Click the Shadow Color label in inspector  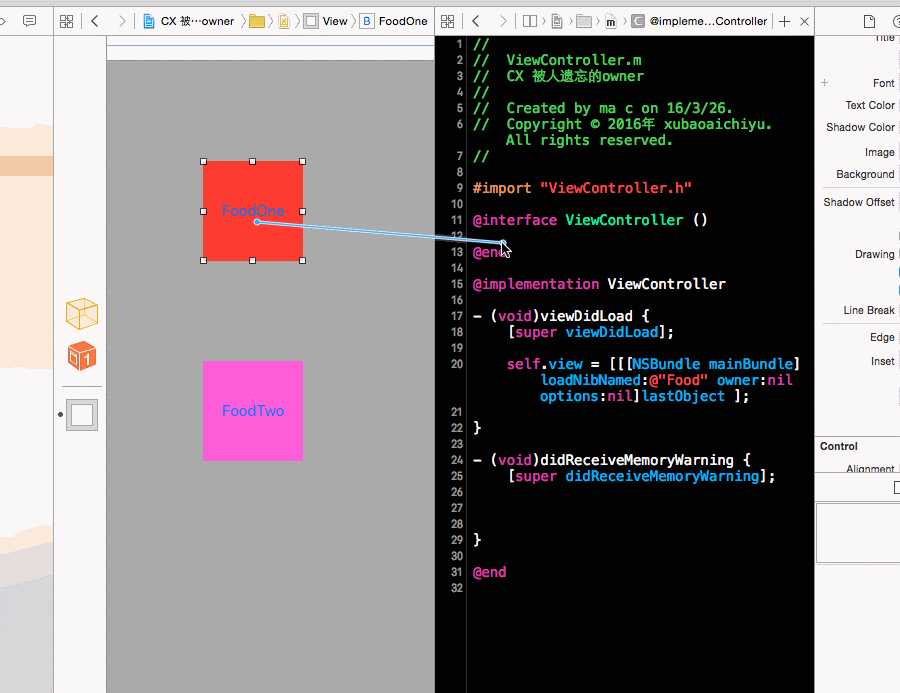860,127
